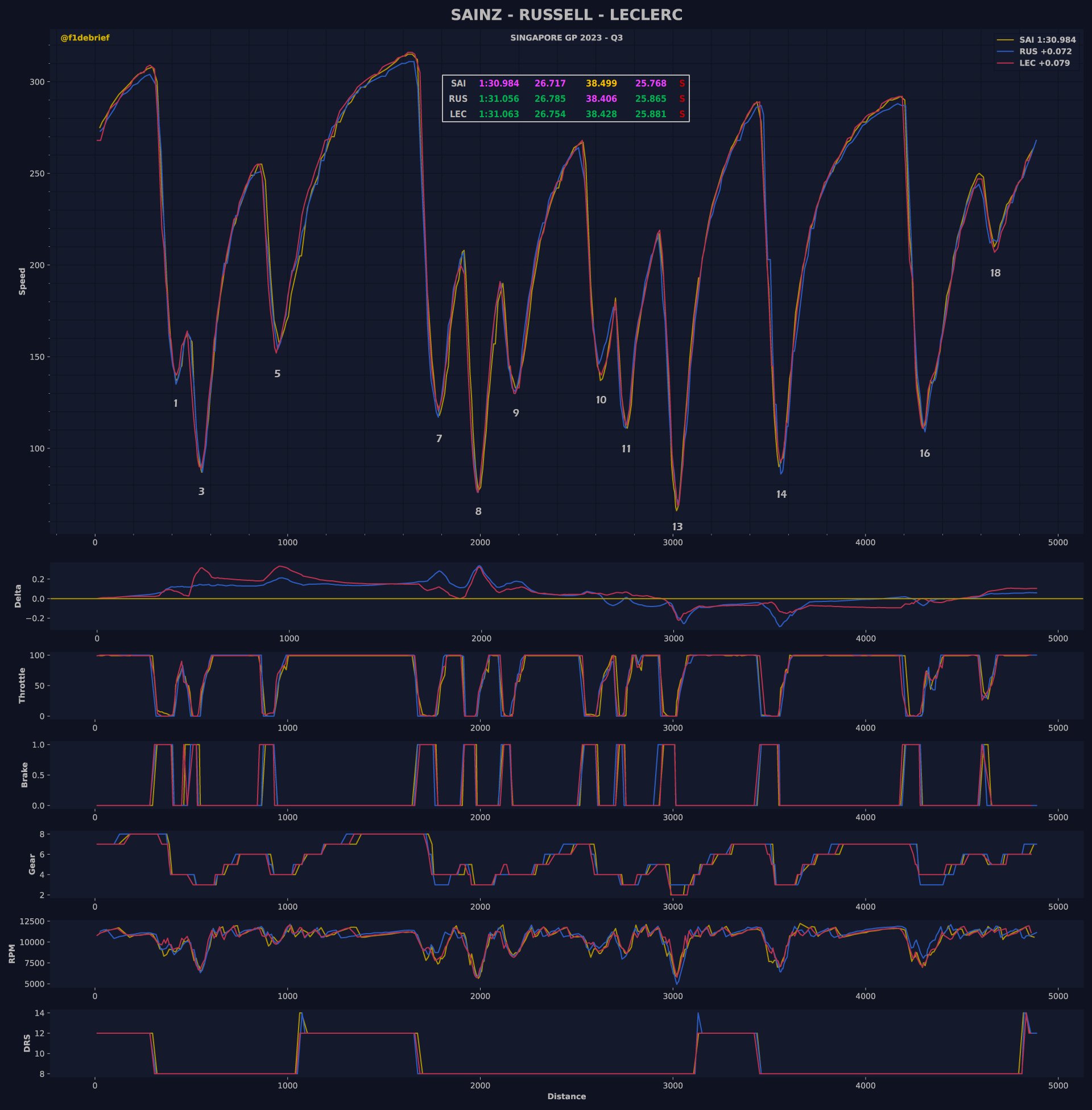Click the turn 16 corner label
The width and height of the screenshot is (1092, 1110).
pyautogui.click(x=925, y=453)
